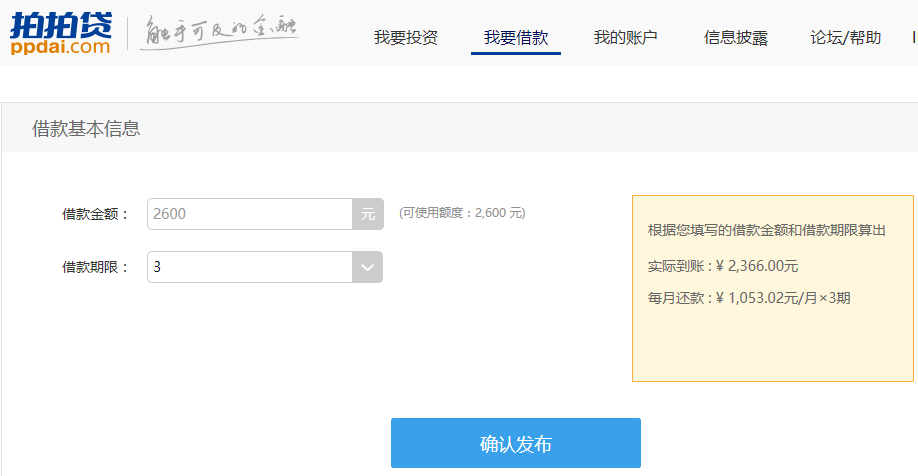Click the partially visible rightmost nav item
The width and height of the screenshot is (918, 476).
[x=914, y=37]
